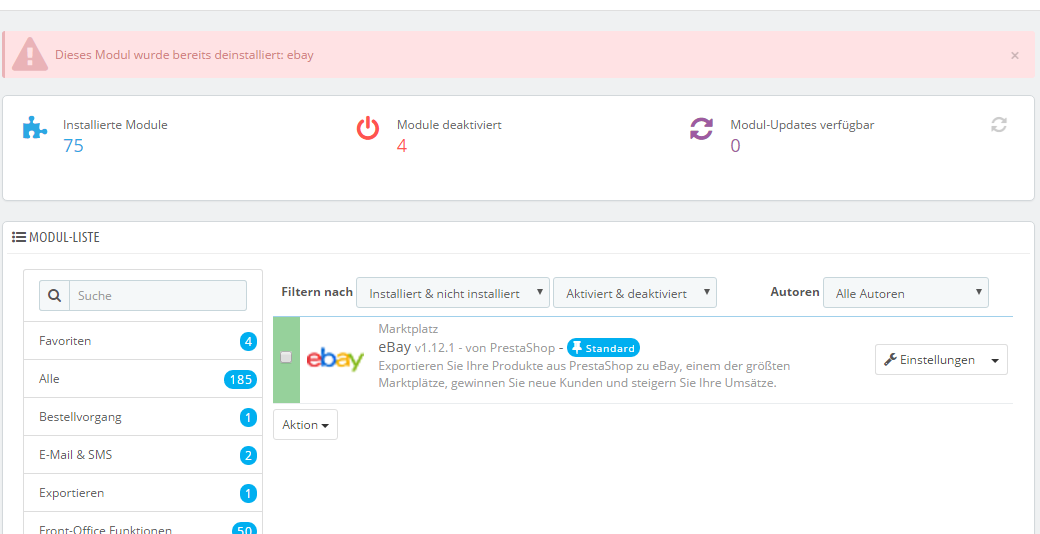Click the eBay module logo

point(335,359)
